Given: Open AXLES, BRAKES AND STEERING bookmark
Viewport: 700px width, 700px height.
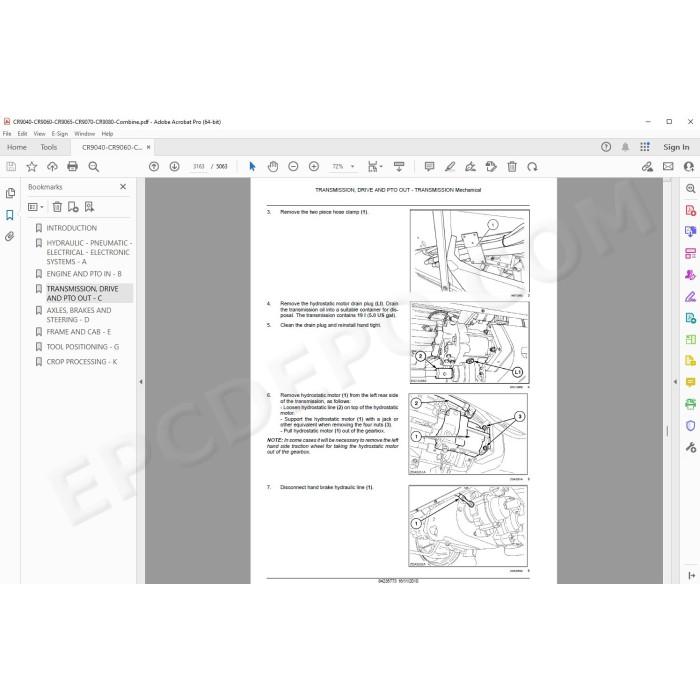Looking at the screenshot, I should 79,315.
